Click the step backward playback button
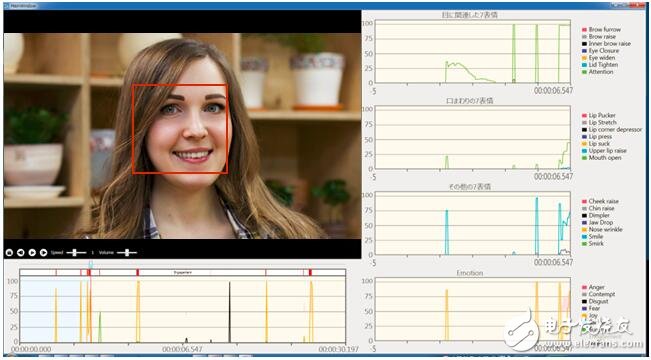 pos(20,252)
